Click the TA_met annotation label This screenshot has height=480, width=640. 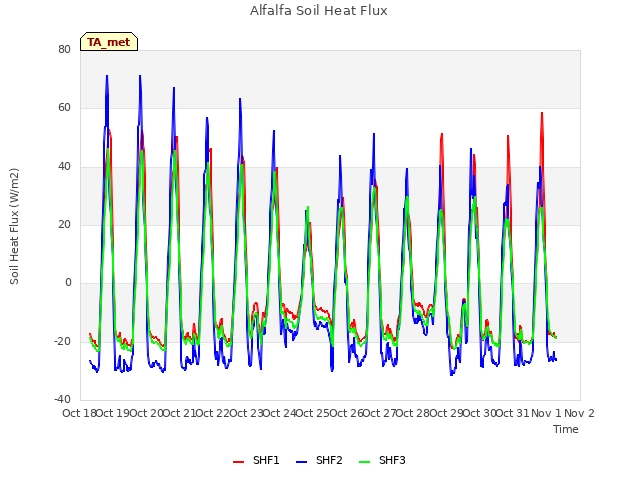(x=109, y=42)
